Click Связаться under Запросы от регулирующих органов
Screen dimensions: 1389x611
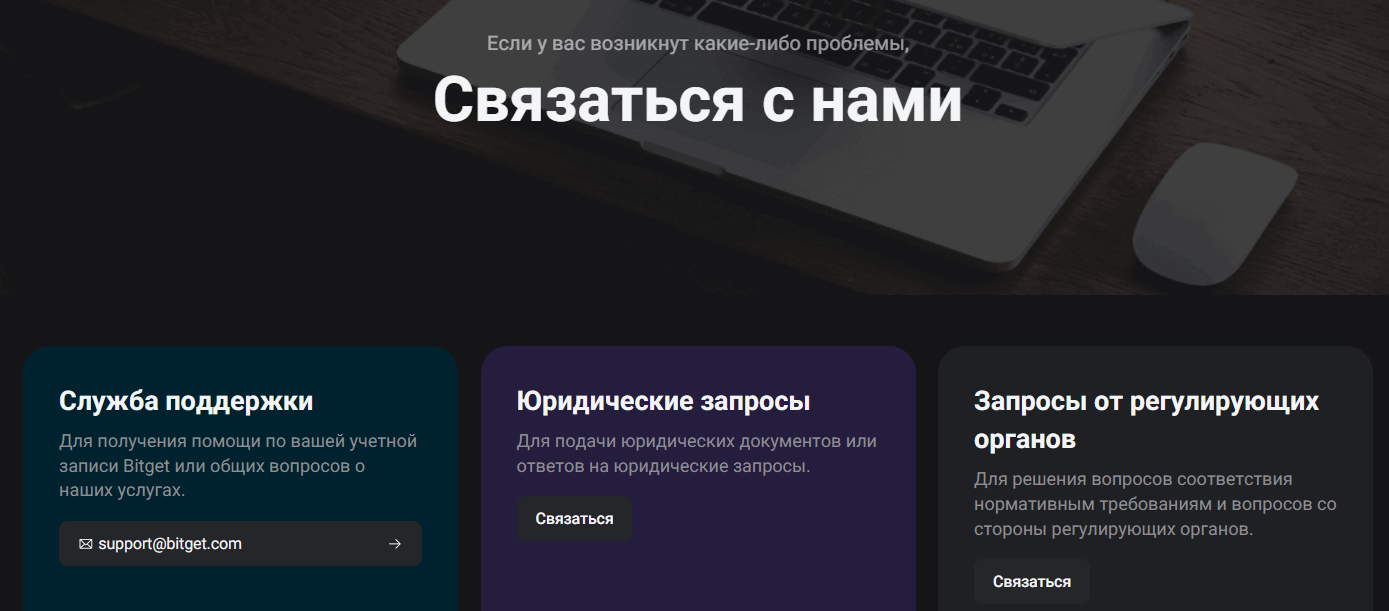click(x=1031, y=581)
